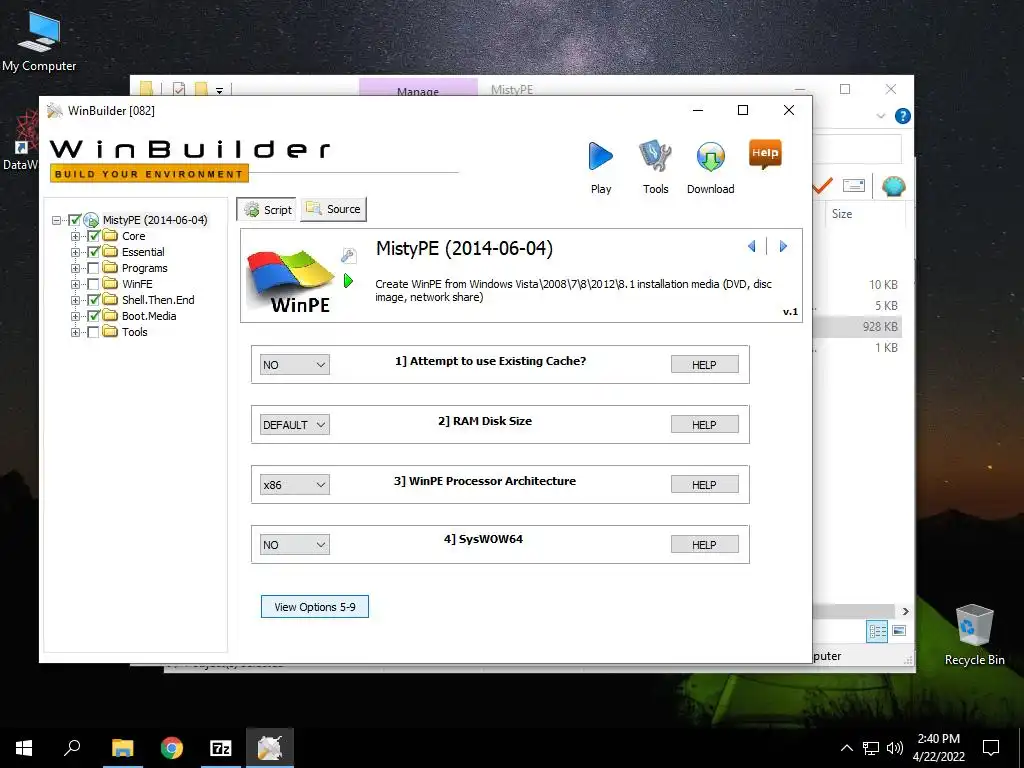
Task: Click HELP for SysWOW64 option
Action: (705, 545)
